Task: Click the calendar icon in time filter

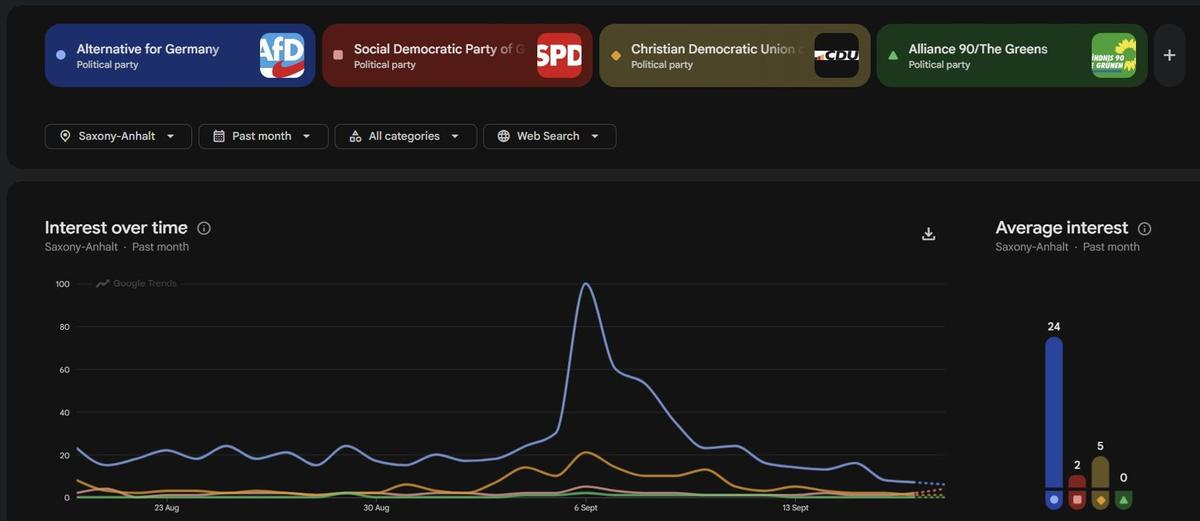Action: (219, 136)
